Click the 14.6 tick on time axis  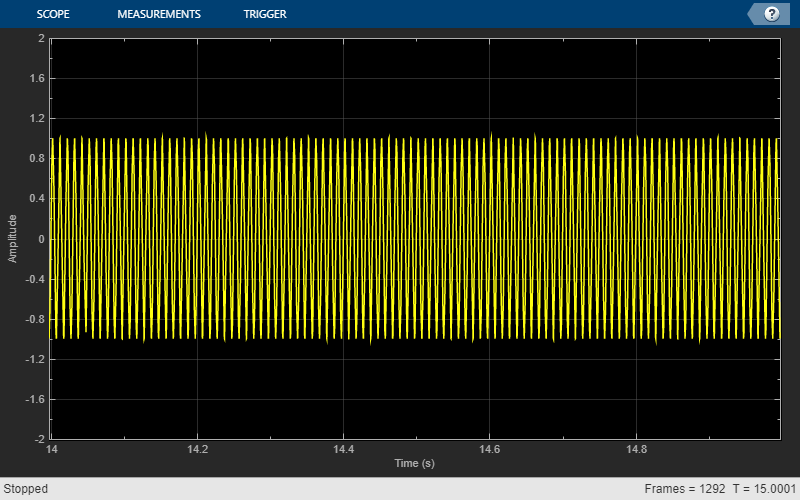click(x=488, y=450)
